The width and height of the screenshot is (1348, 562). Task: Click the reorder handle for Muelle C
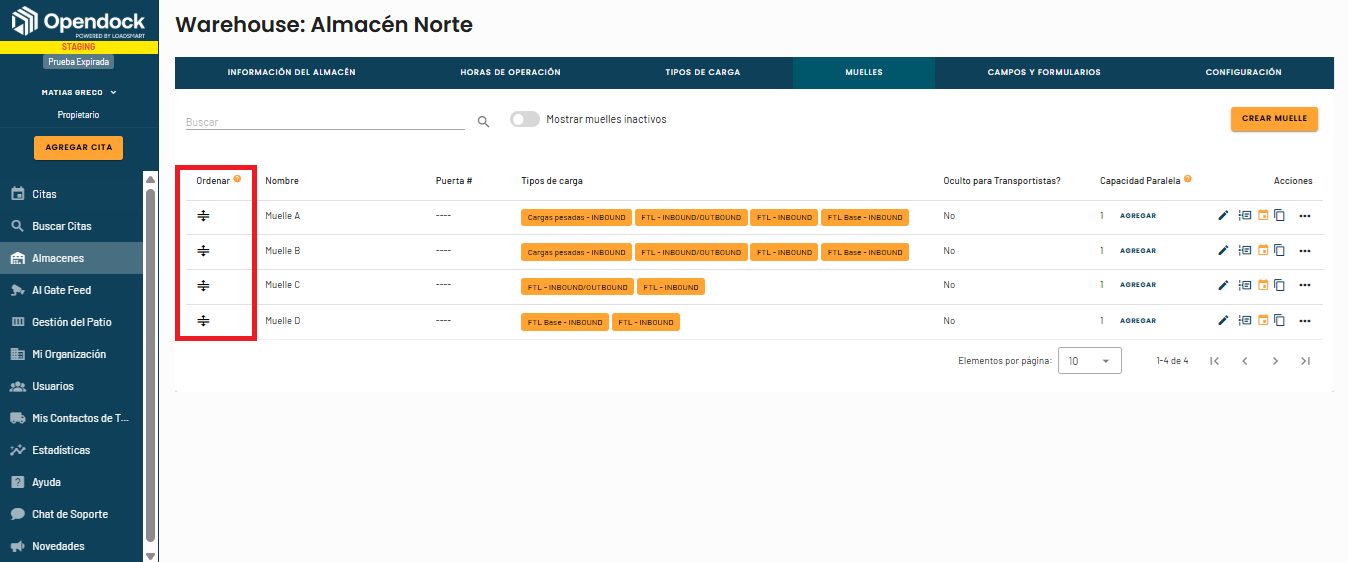click(203, 286)
